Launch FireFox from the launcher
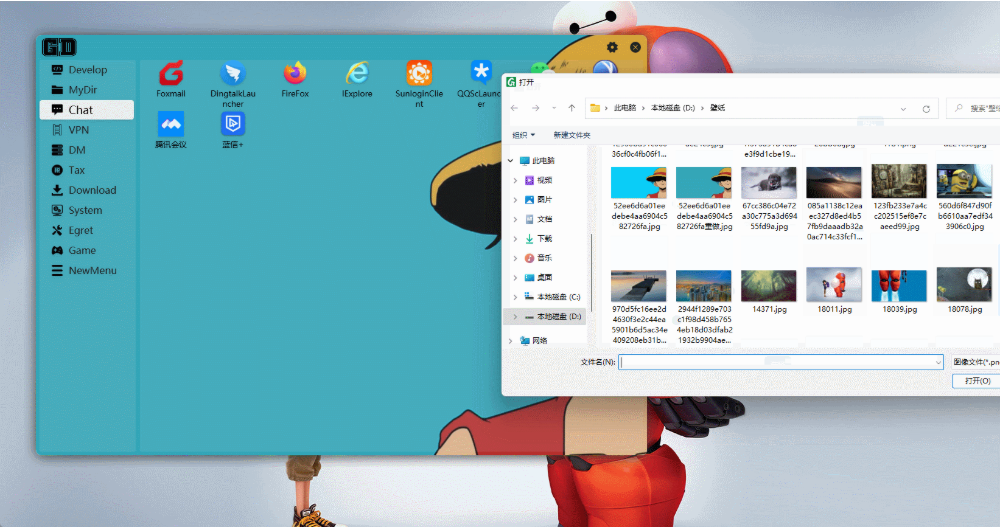 point(295,73)
